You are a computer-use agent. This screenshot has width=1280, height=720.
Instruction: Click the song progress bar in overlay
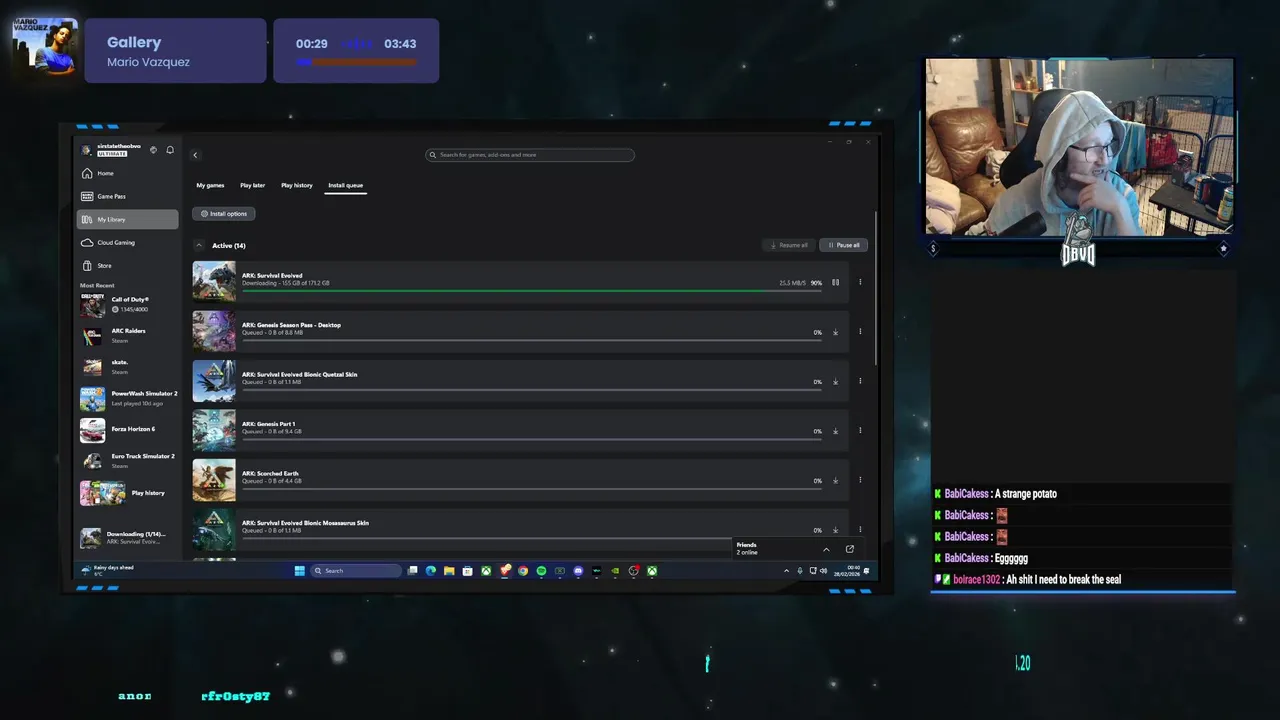[356, 62]
